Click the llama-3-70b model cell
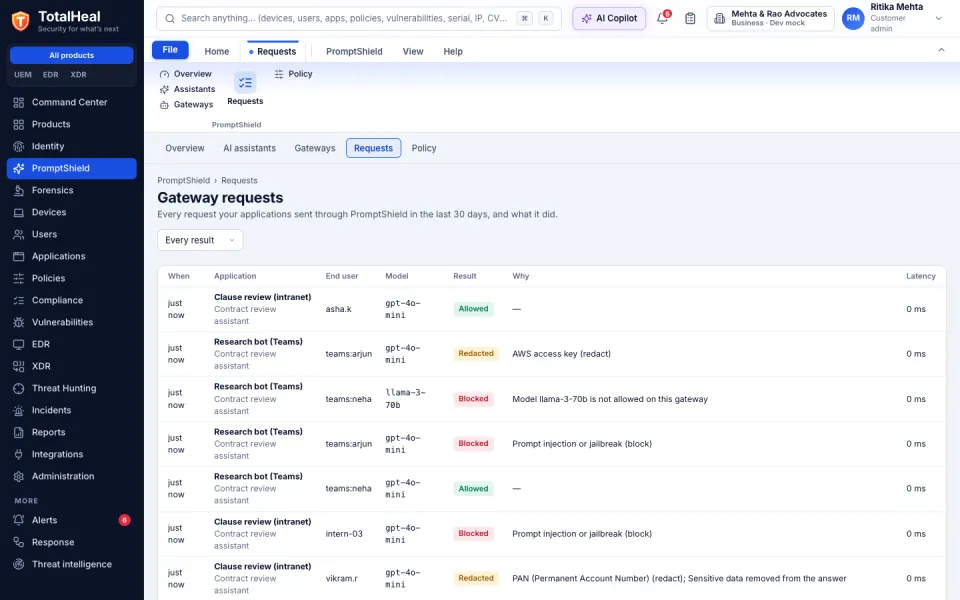960x600 pixels. point(405,399)
